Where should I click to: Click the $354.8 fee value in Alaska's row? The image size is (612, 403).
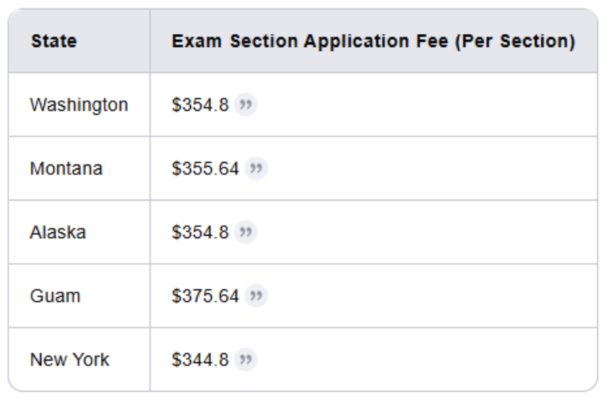pos(200,232)
